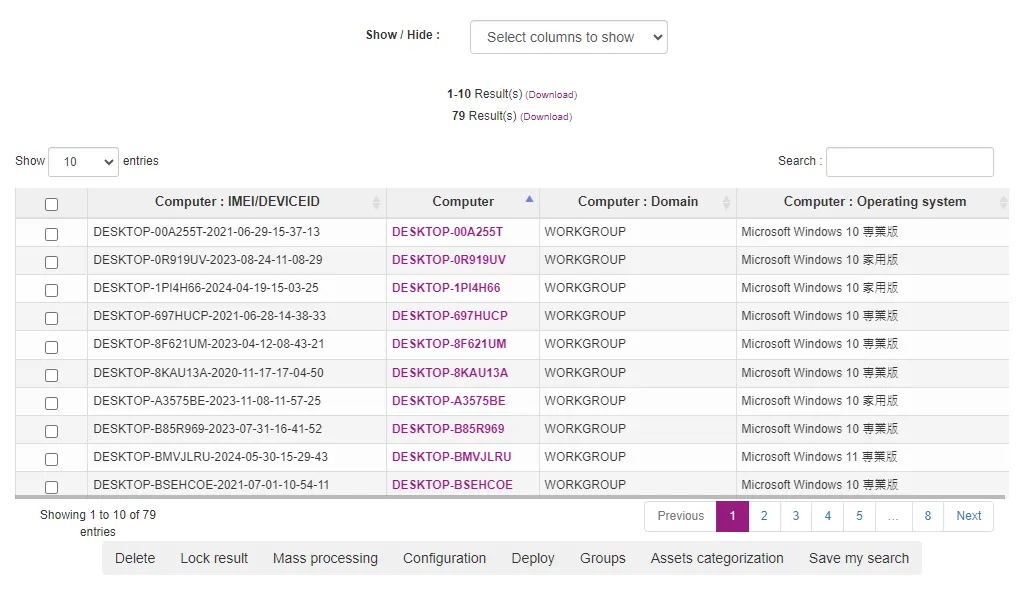Check the box for DESKTOP-BSEHCOE row
Image resolution: width=1024 pixels, height=598 pixels.
[51, 487]
